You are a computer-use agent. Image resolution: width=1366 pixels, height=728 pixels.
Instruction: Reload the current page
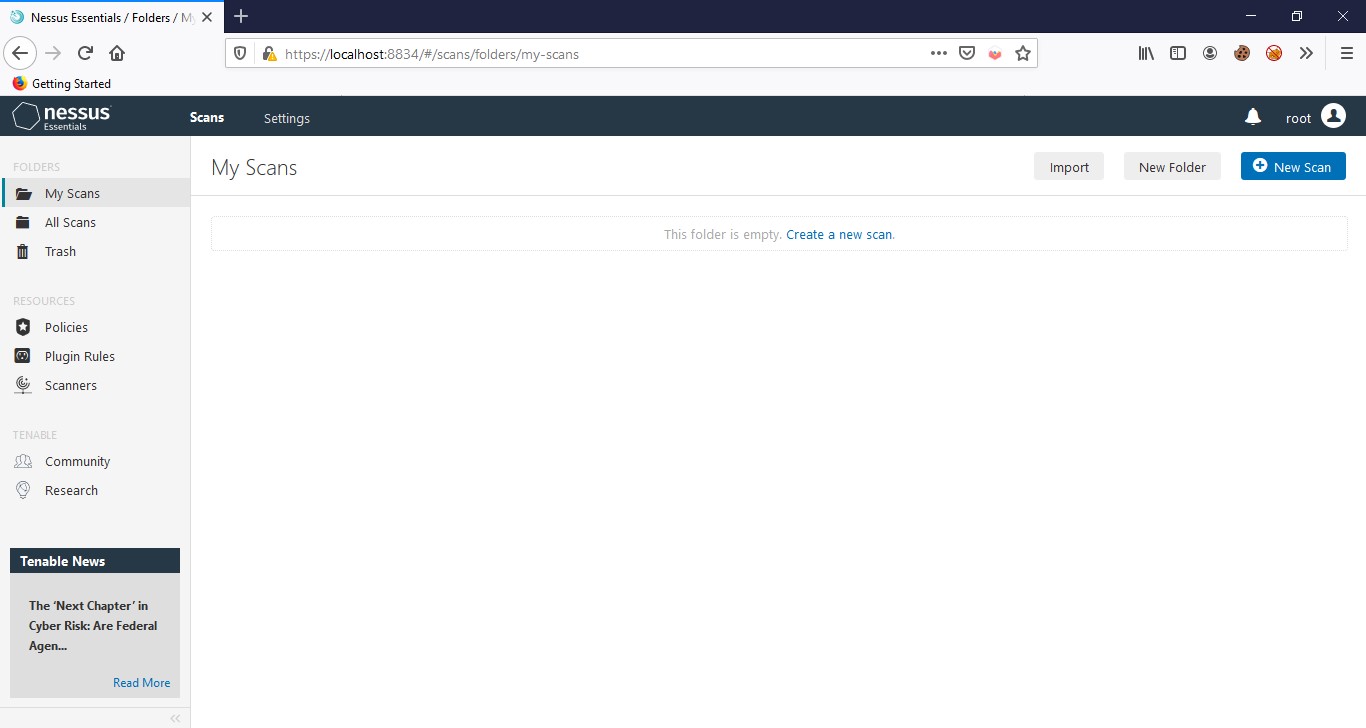tap(85, 53)
